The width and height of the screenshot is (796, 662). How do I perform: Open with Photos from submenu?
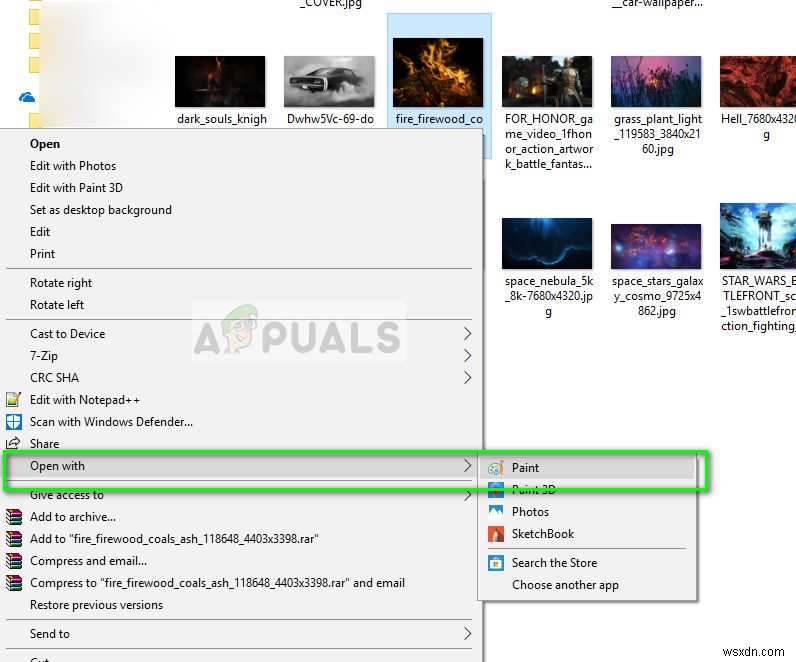[x=530, y=512]
